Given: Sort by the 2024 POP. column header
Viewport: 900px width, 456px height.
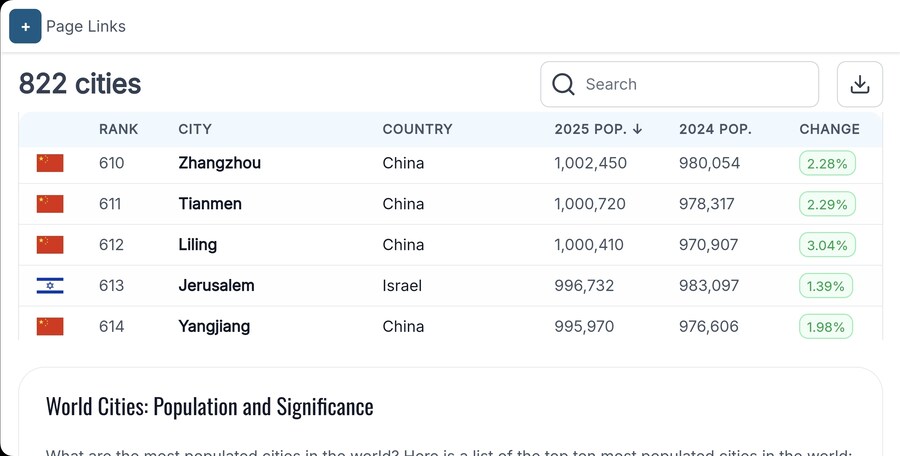Looking at the screenshot, I should (x=715, y=129).
